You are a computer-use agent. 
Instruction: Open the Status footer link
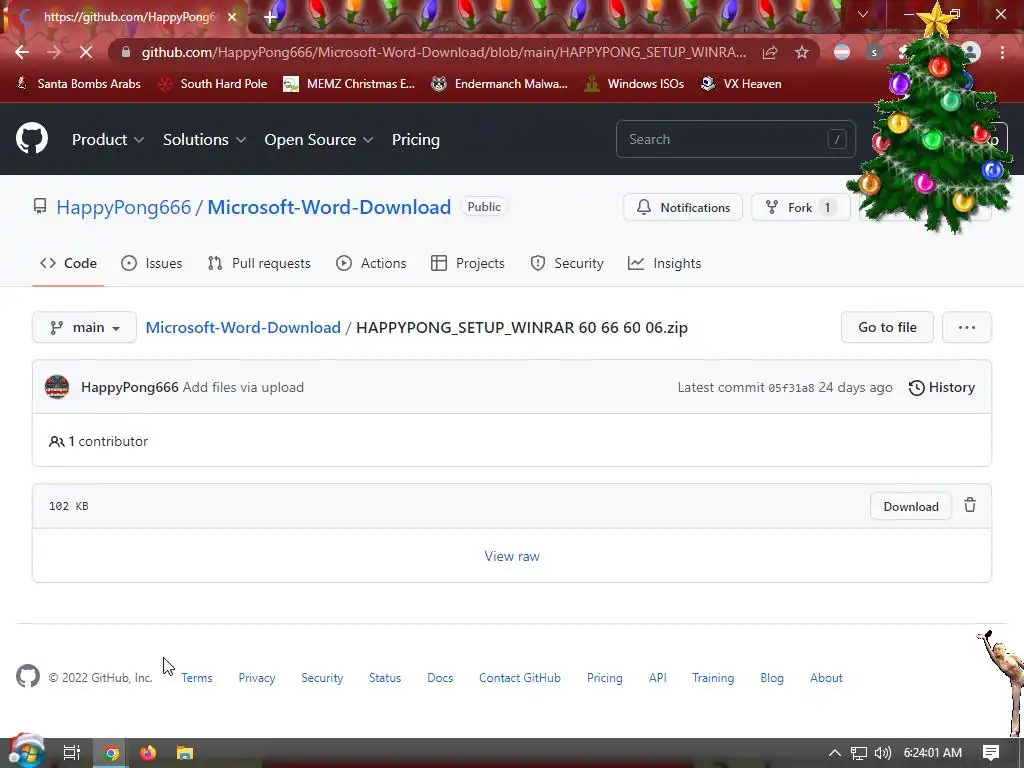pos(385,678)
